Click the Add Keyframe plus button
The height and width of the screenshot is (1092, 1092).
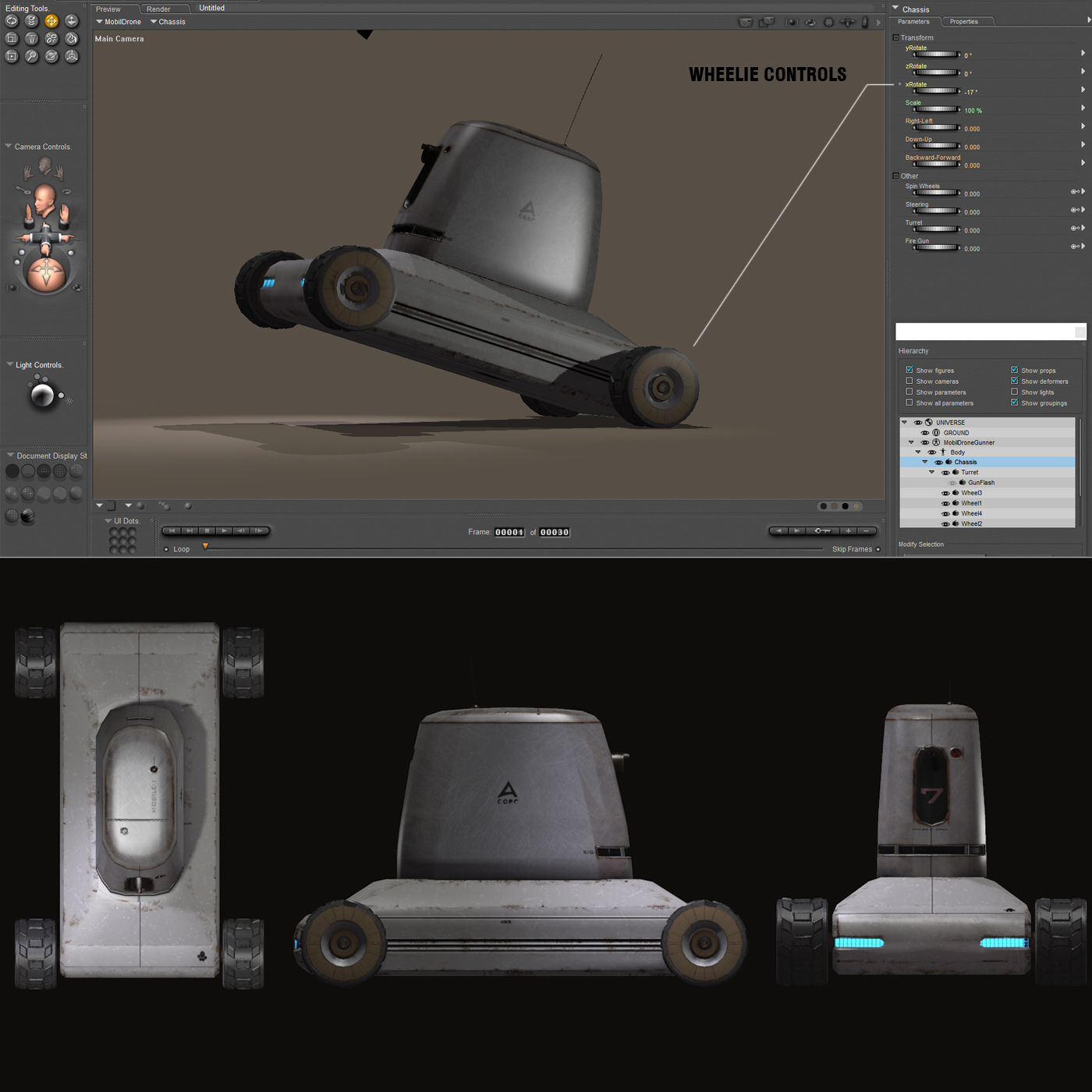(x=848, y=530)
